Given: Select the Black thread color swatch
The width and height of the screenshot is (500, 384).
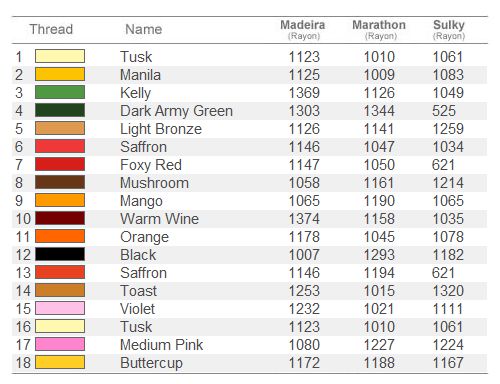Looking at the screenshot, I should point(60,254).
